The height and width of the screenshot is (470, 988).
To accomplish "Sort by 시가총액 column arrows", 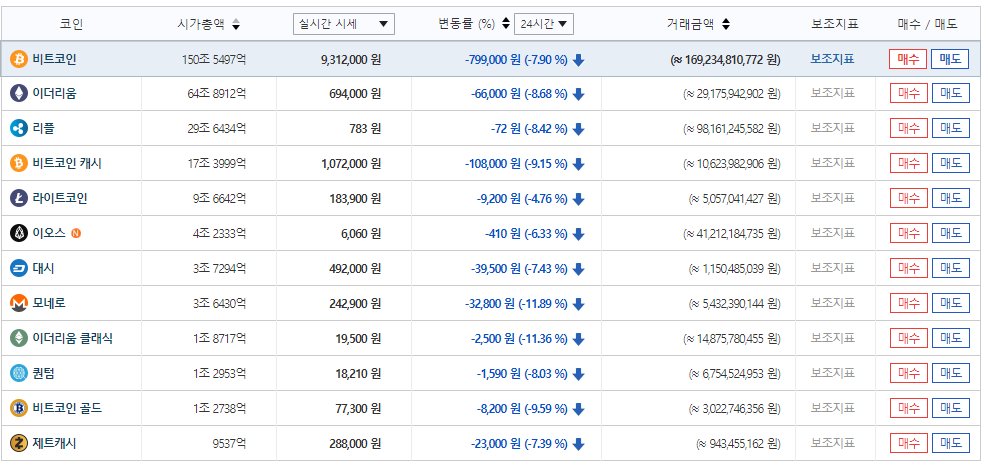I will pos(235,24).
